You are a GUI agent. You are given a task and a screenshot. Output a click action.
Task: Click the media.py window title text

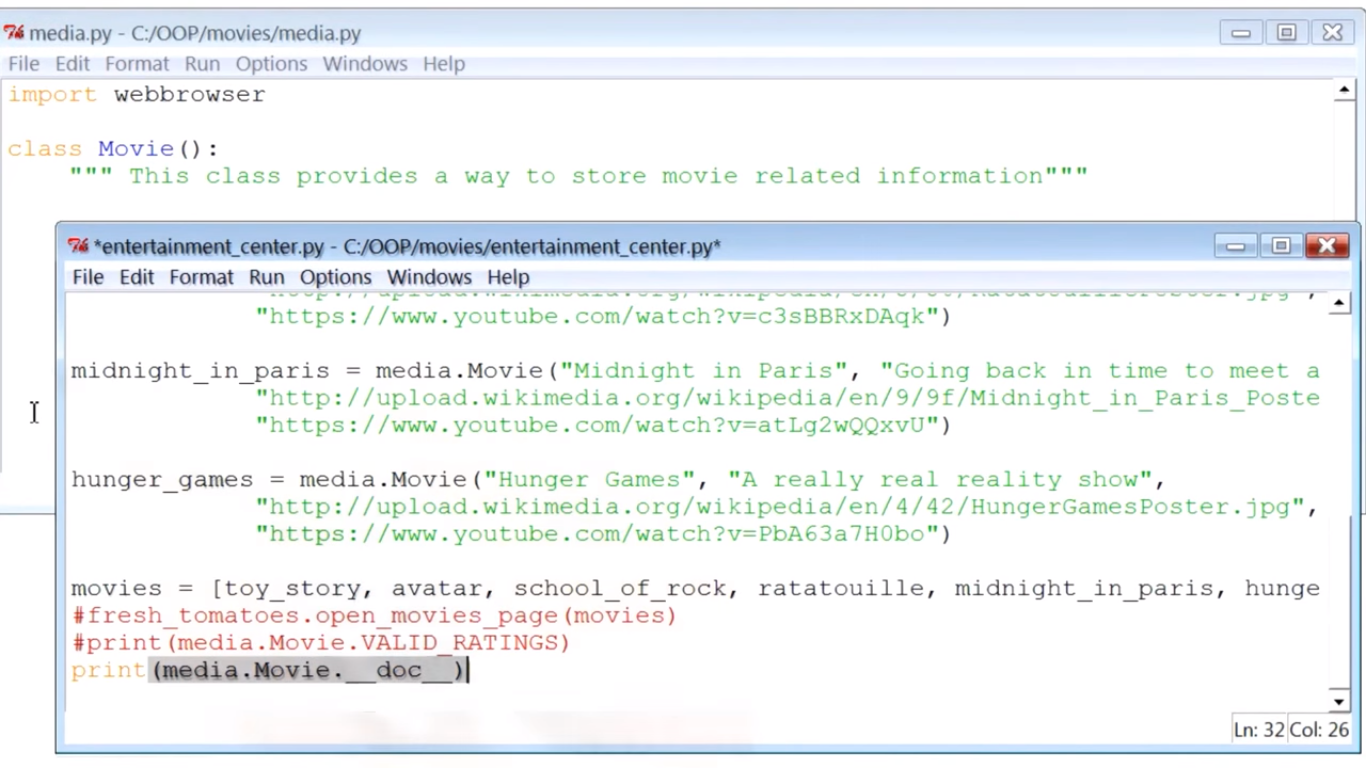coord(195,33)
